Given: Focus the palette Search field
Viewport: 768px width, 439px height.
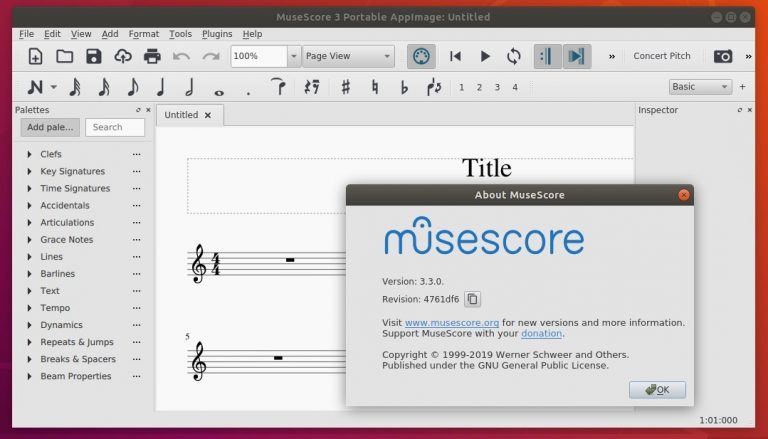Looking at the screenshot, I should click(x=115, y=127).
